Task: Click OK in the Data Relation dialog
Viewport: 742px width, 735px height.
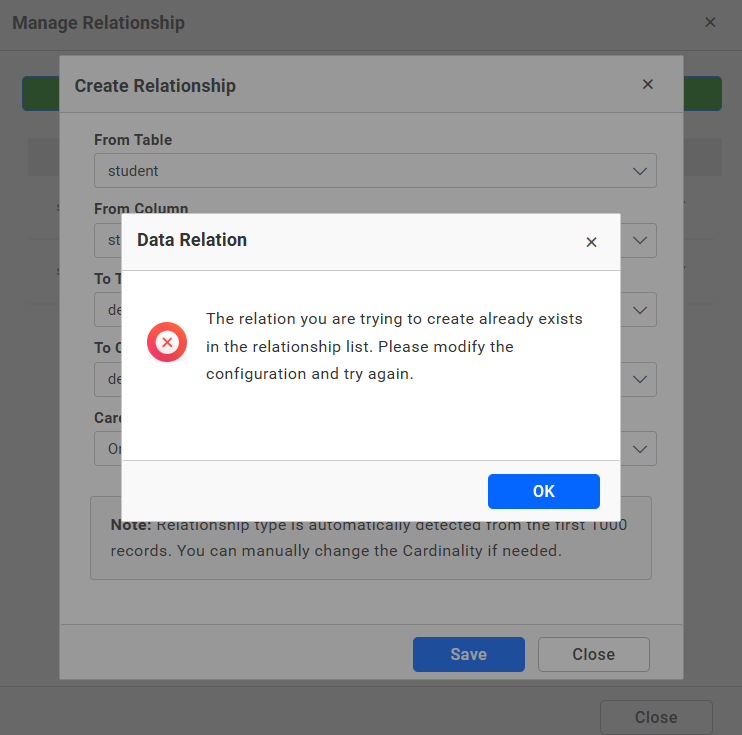Action: pyautogui.click(x=544, y=491)
